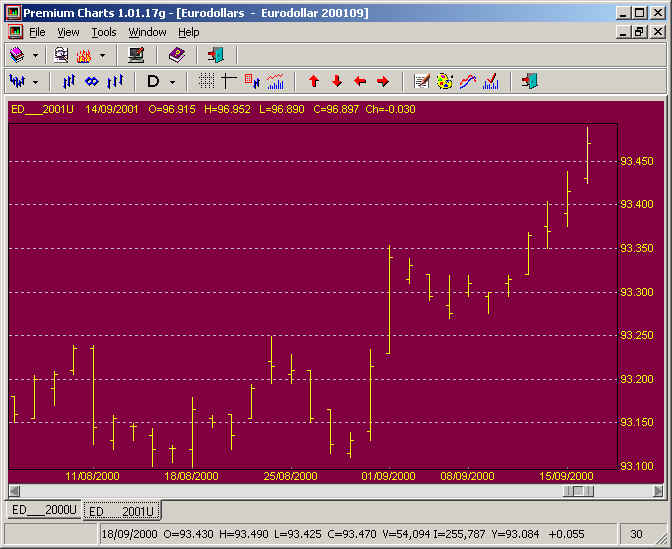The height and width of the screenshot is (549, 672).
Task: Click the compress bars spacing icon
Action: [x=69, y=81]
